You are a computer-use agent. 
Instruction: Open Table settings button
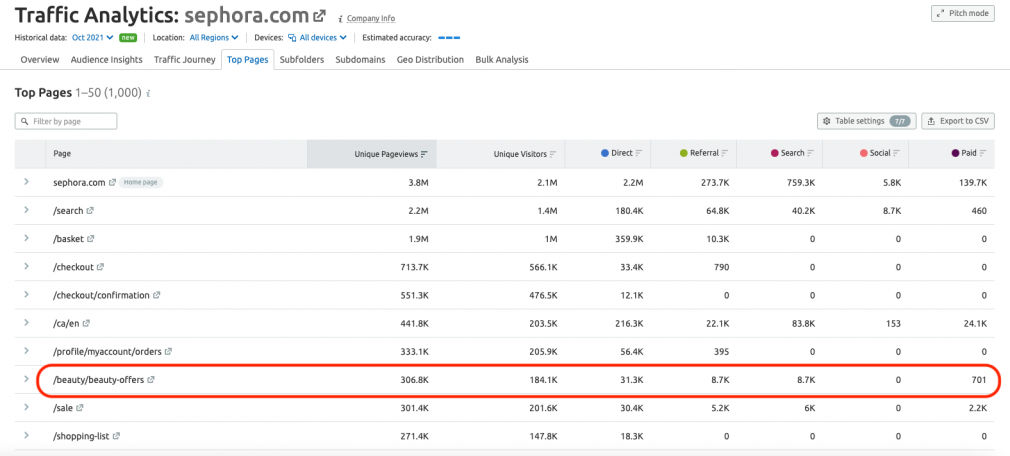click(x=866, y=121)
